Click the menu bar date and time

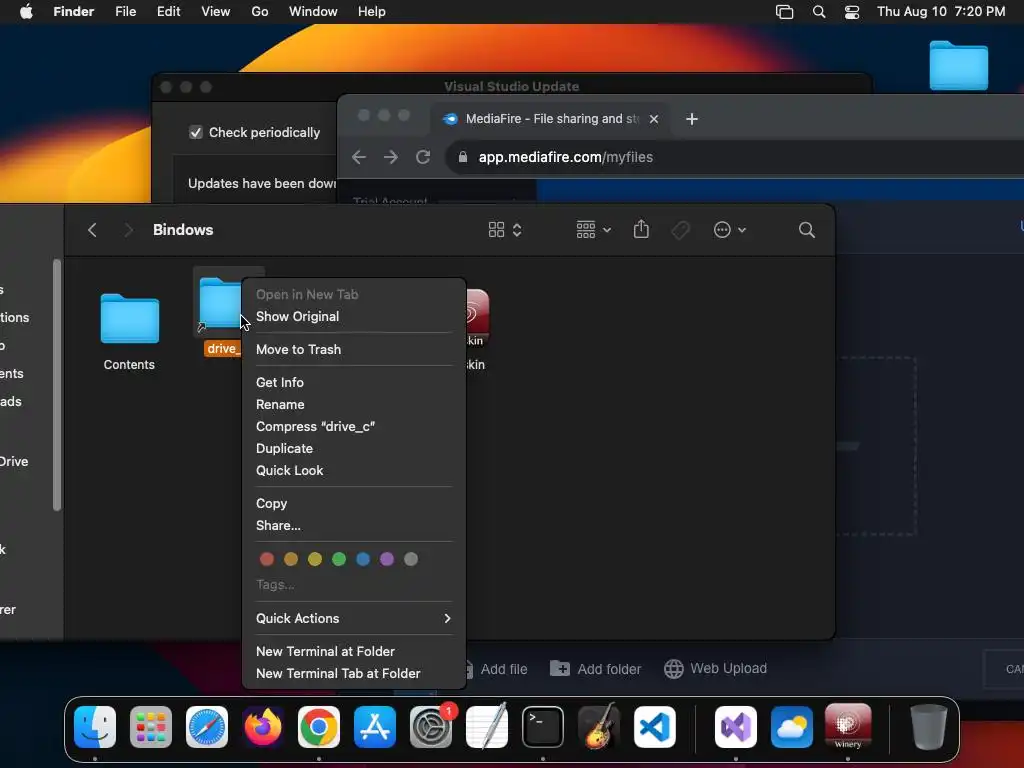(940, 12)
